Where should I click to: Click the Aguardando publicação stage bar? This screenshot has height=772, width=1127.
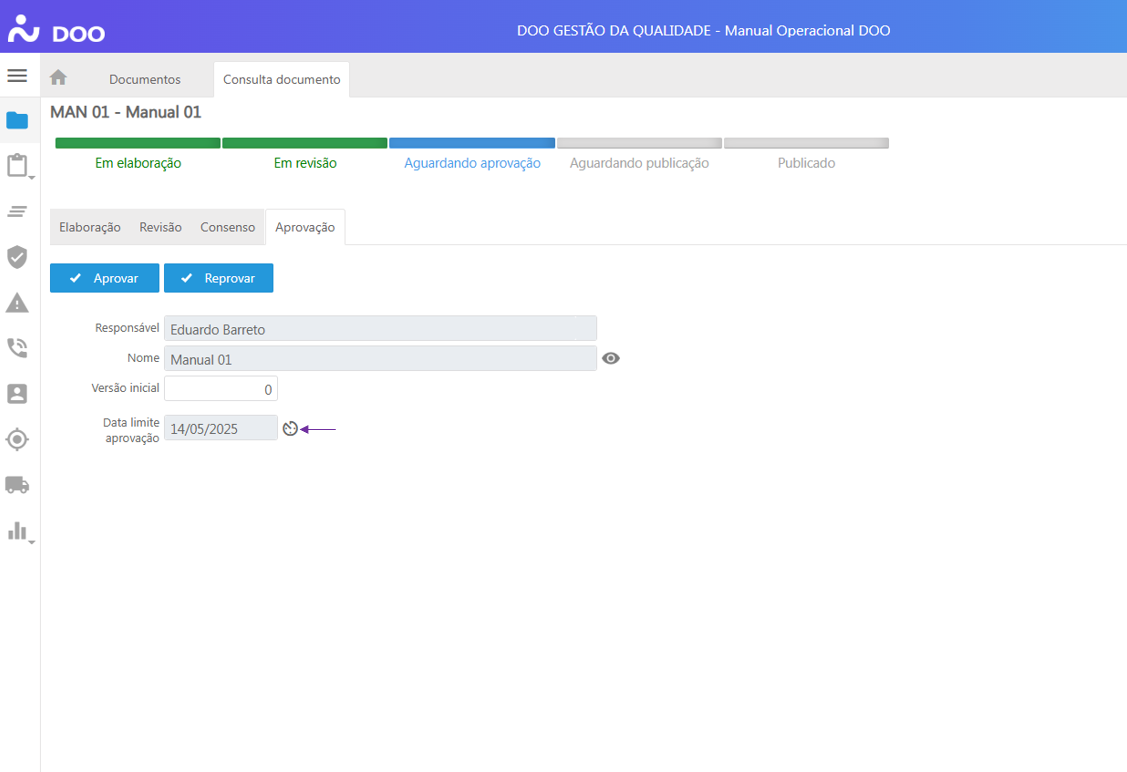click(x=639, y=143)
